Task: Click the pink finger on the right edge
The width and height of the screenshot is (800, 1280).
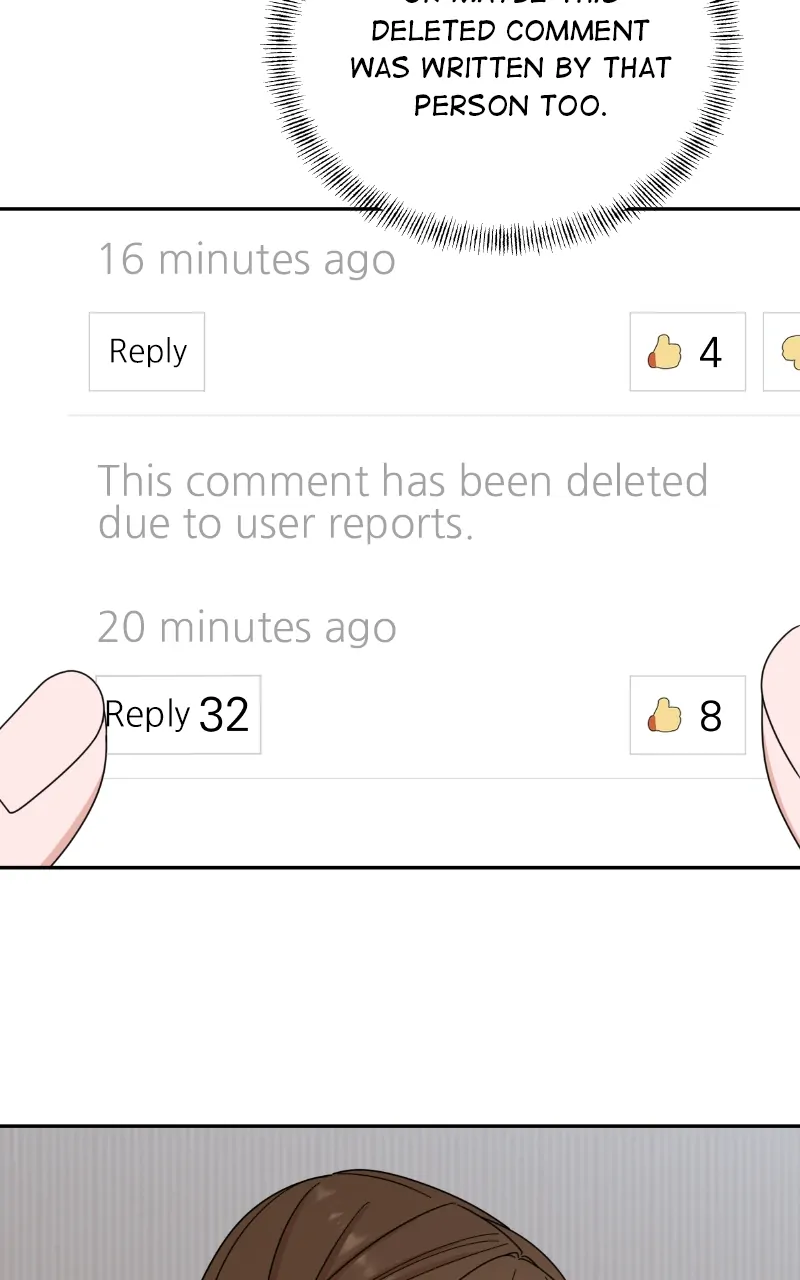Action: (782, 740)
